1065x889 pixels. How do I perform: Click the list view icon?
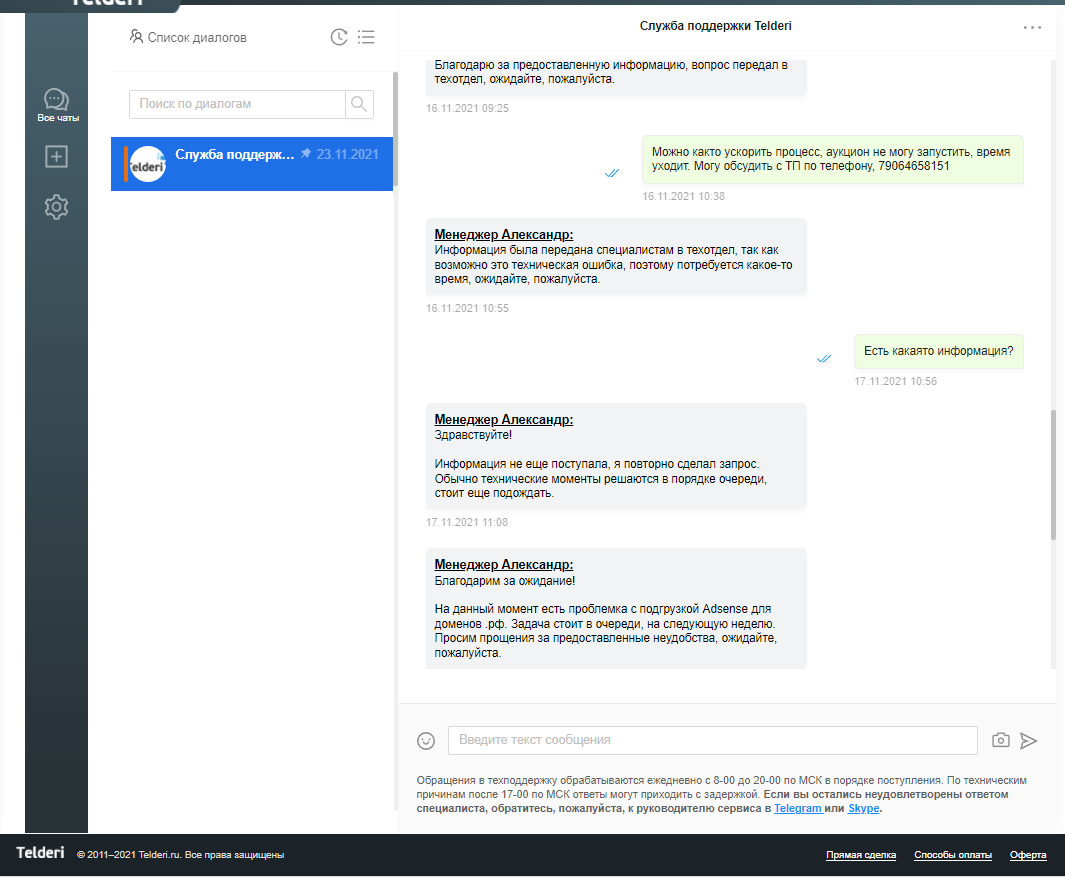coord(366,37)
